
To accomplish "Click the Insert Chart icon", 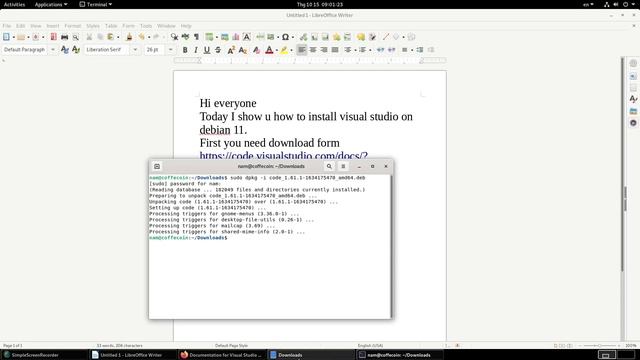I will point(236,37).
